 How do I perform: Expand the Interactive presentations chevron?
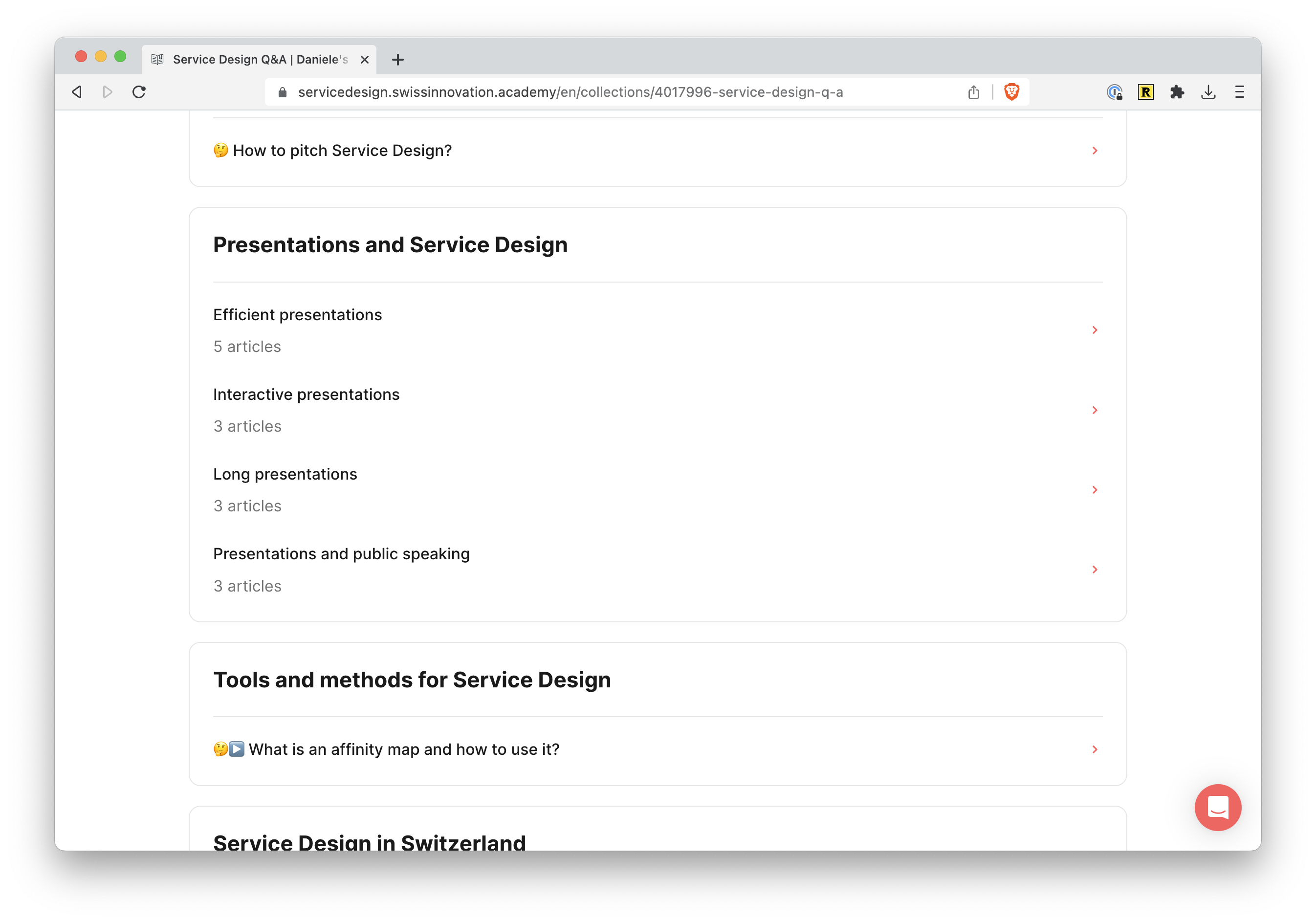(x=1094, y=410)
